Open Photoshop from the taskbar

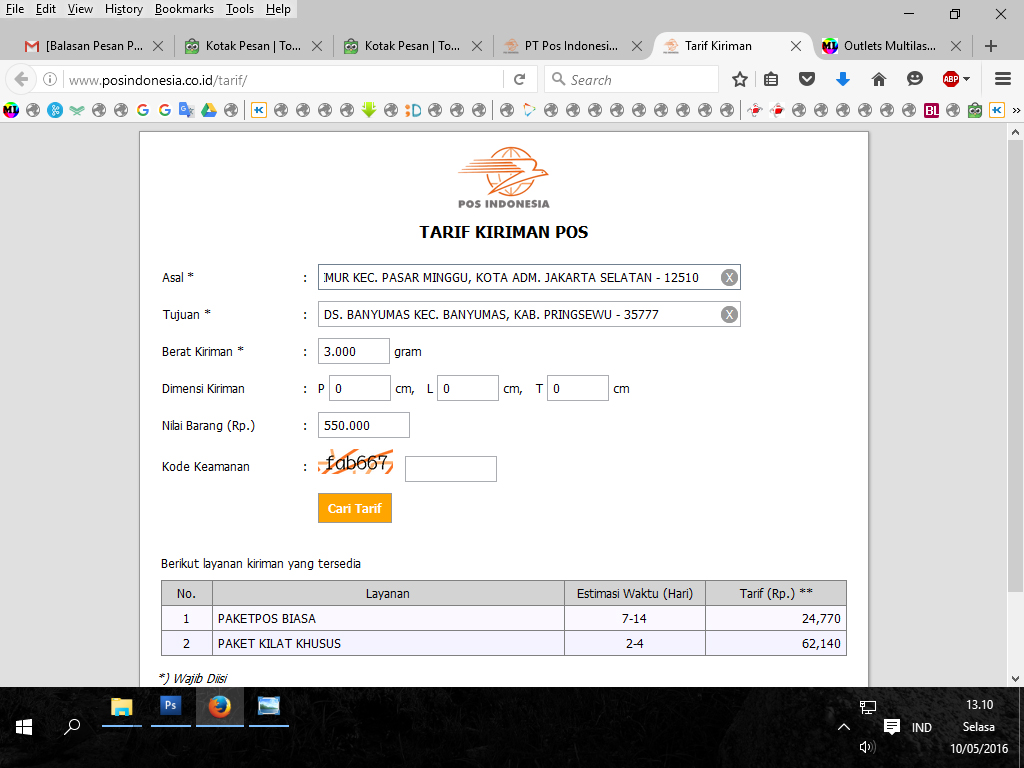coord(170,706)
